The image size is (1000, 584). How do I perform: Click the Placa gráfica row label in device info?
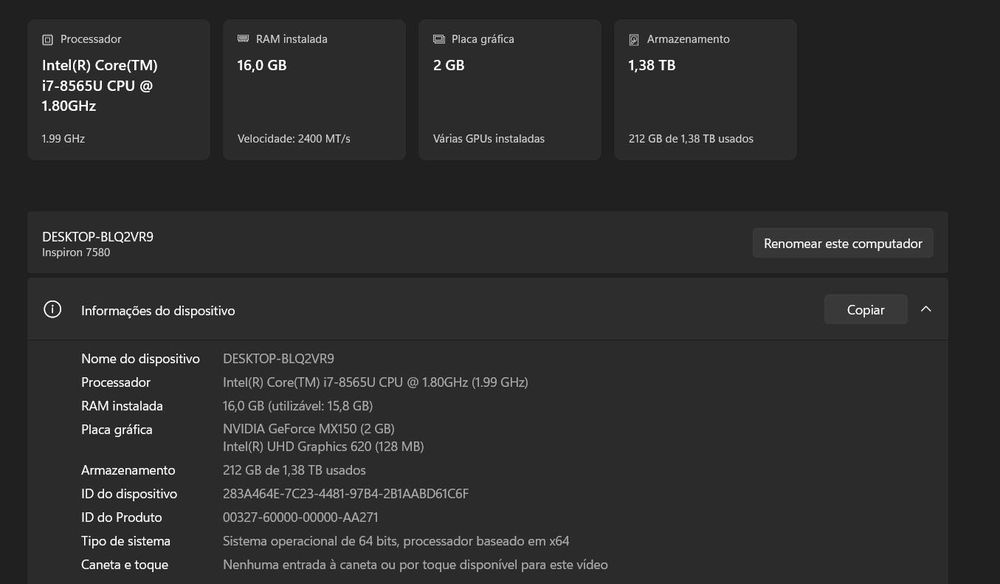tap(117, 430)
